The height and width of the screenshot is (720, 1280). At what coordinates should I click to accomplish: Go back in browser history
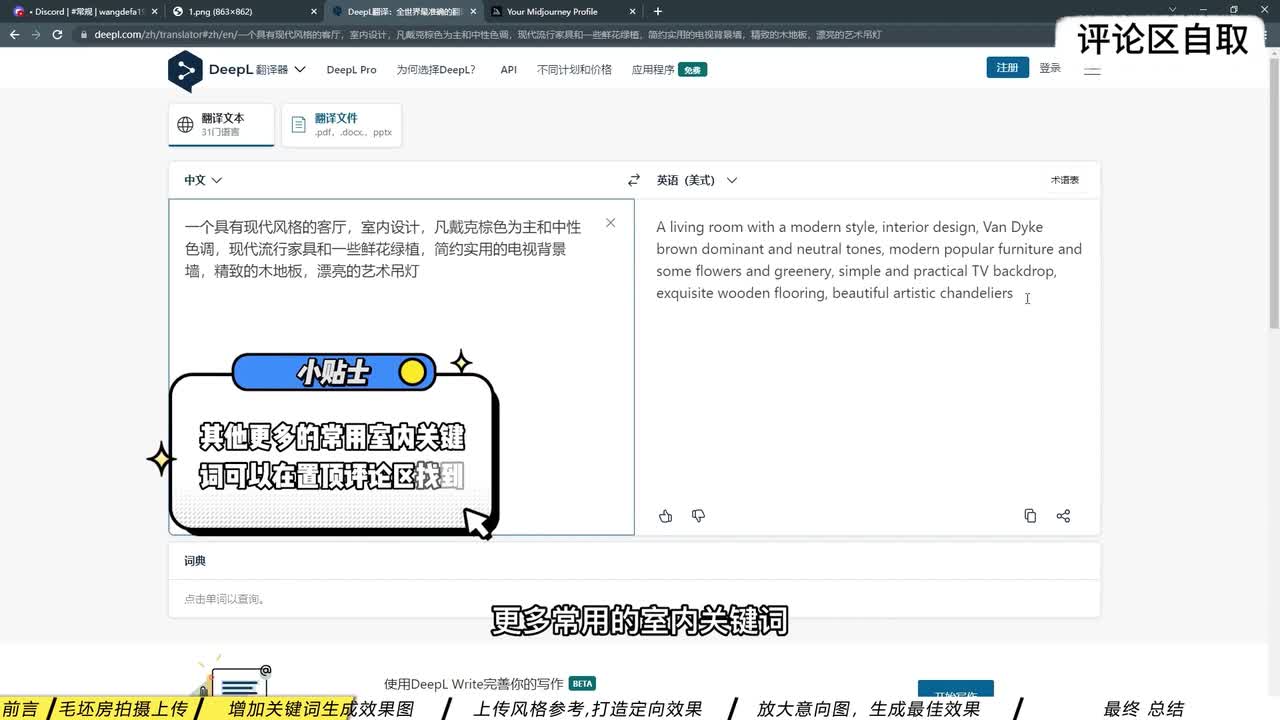[x=14, y=34]
